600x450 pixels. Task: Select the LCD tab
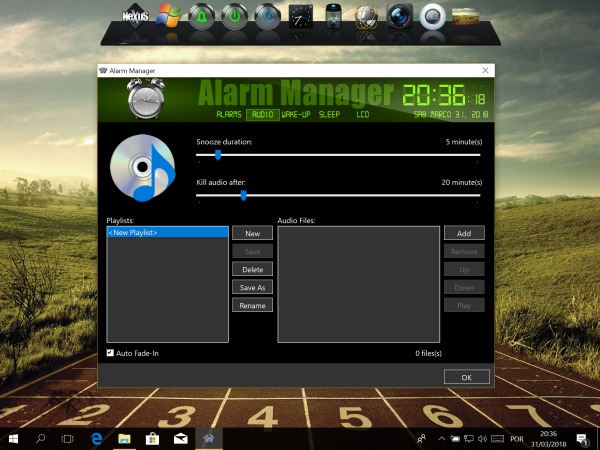point(362,115)
